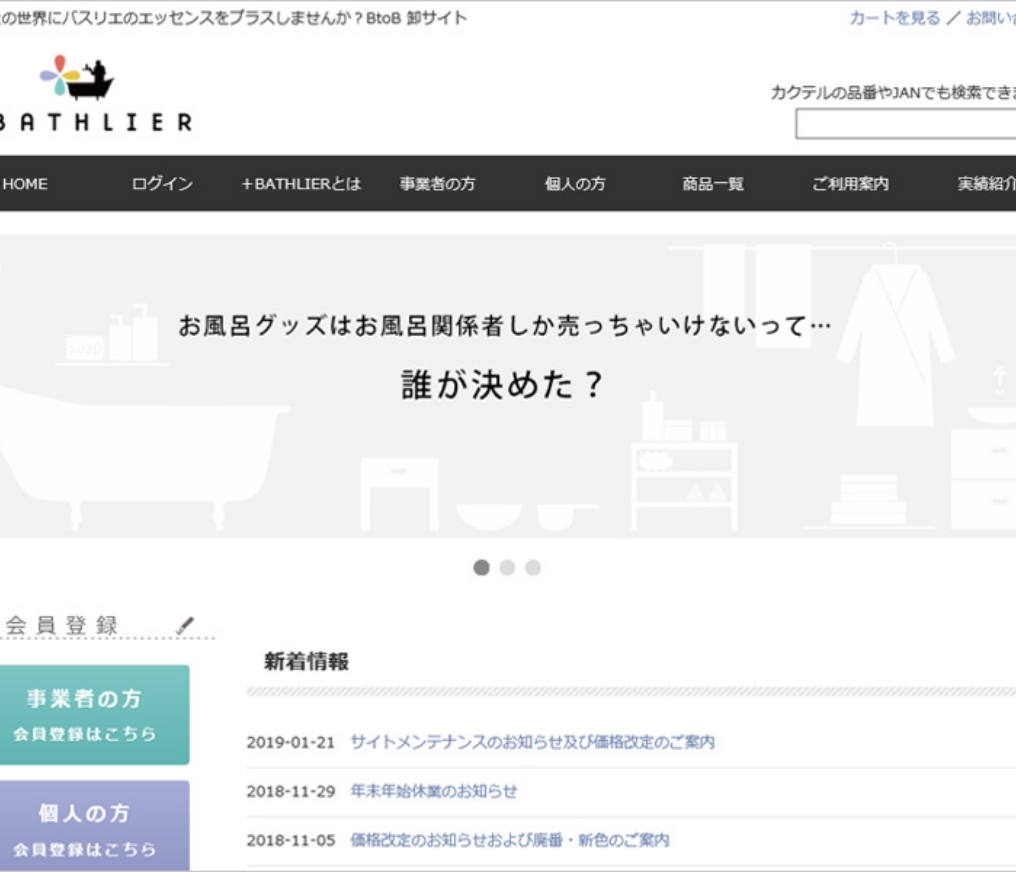Click 事業者の方 会員登録はこちら button

[x=95, y=715]
